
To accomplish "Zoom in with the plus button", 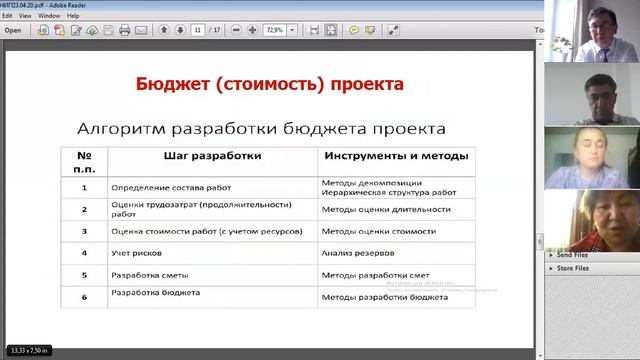I will click(253, 30).
